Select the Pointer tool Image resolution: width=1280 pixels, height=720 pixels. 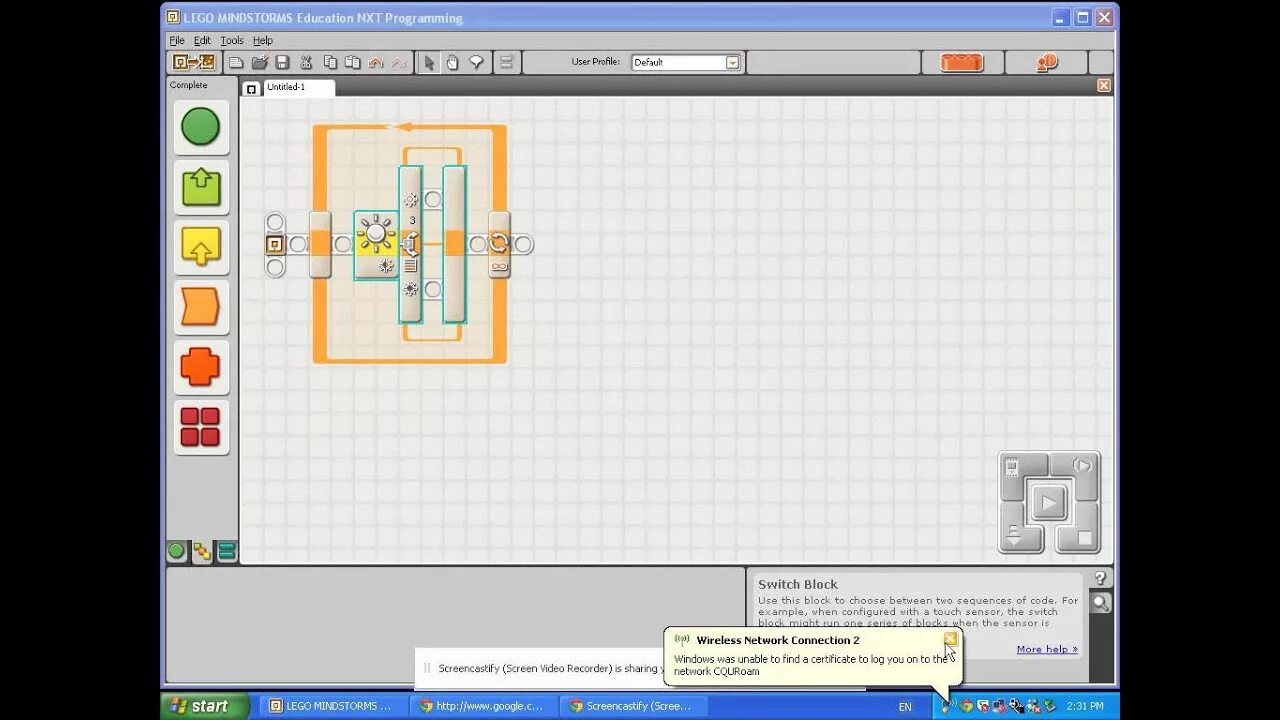429,62
